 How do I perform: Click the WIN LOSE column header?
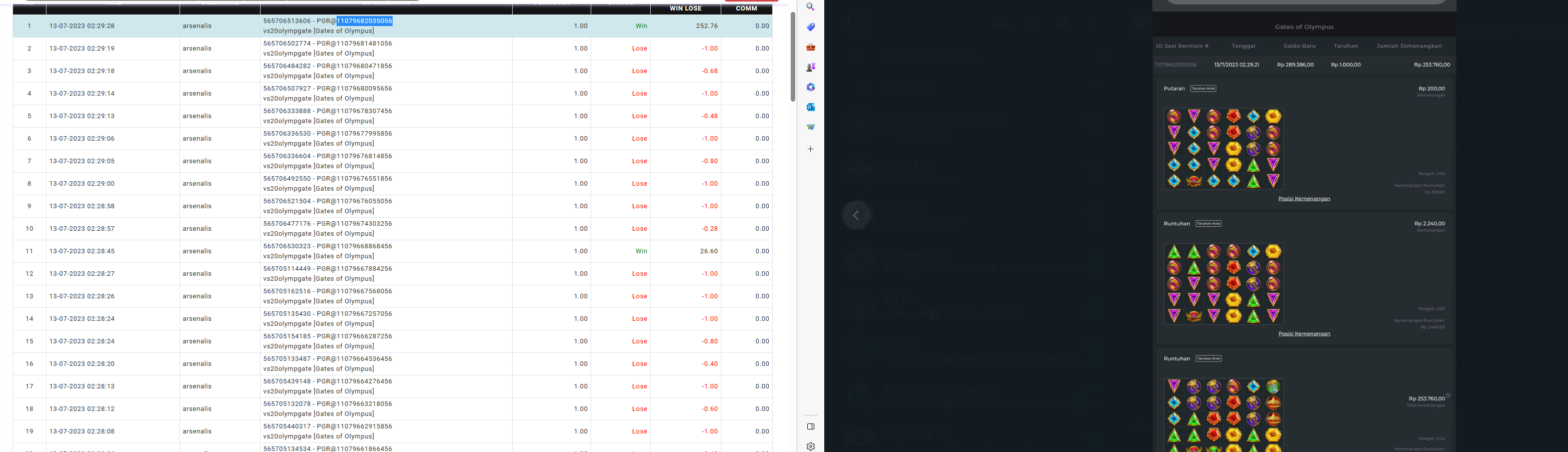(x=685, y=9)
